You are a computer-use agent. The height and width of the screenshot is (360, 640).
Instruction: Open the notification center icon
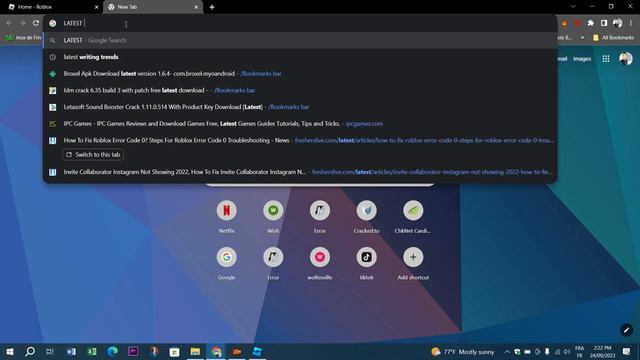click(627, 351)
